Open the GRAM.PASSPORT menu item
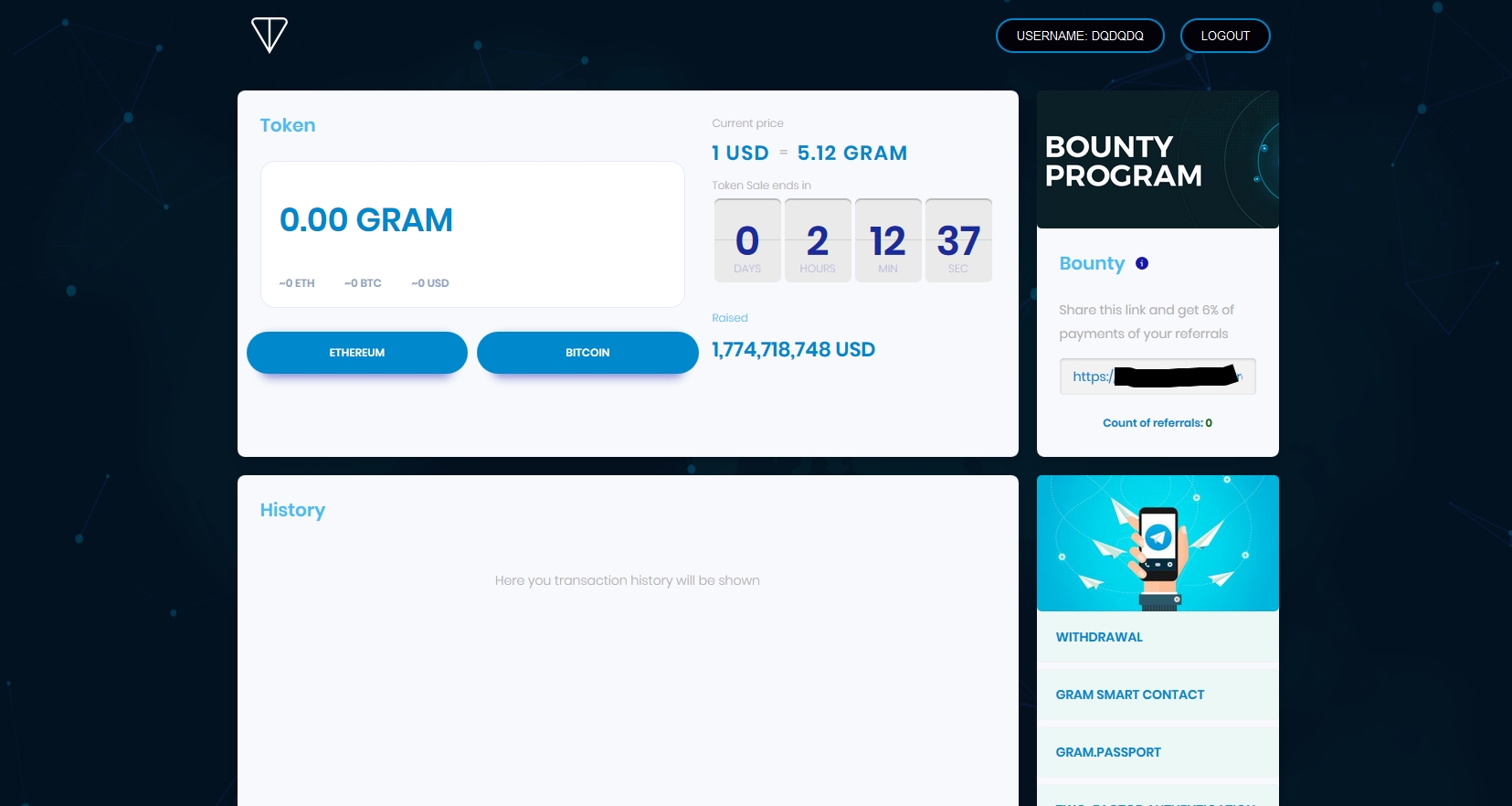1512x806 pixels. (1158, 752)
